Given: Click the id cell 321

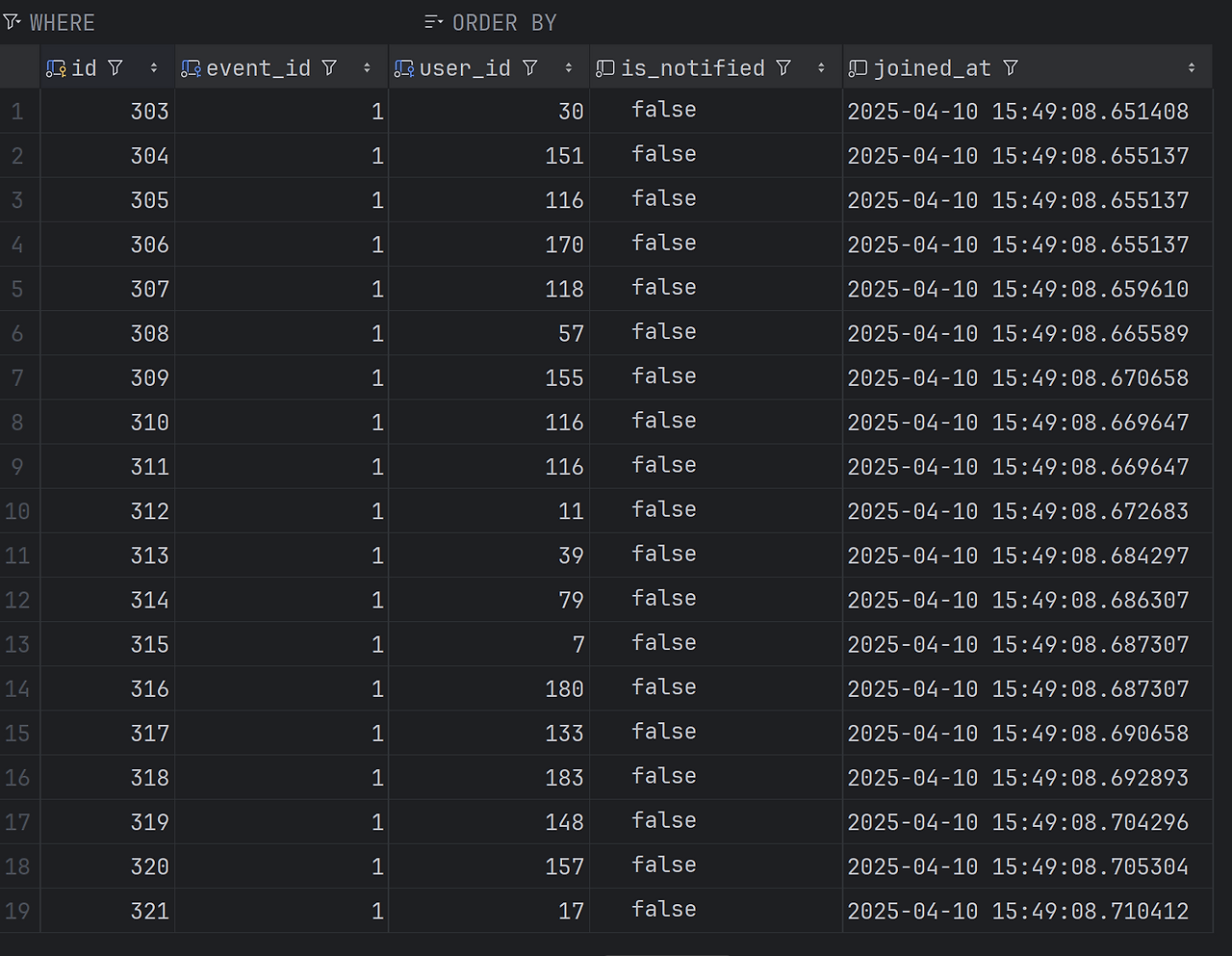Looking at the screenshot, I should (107, 911).
